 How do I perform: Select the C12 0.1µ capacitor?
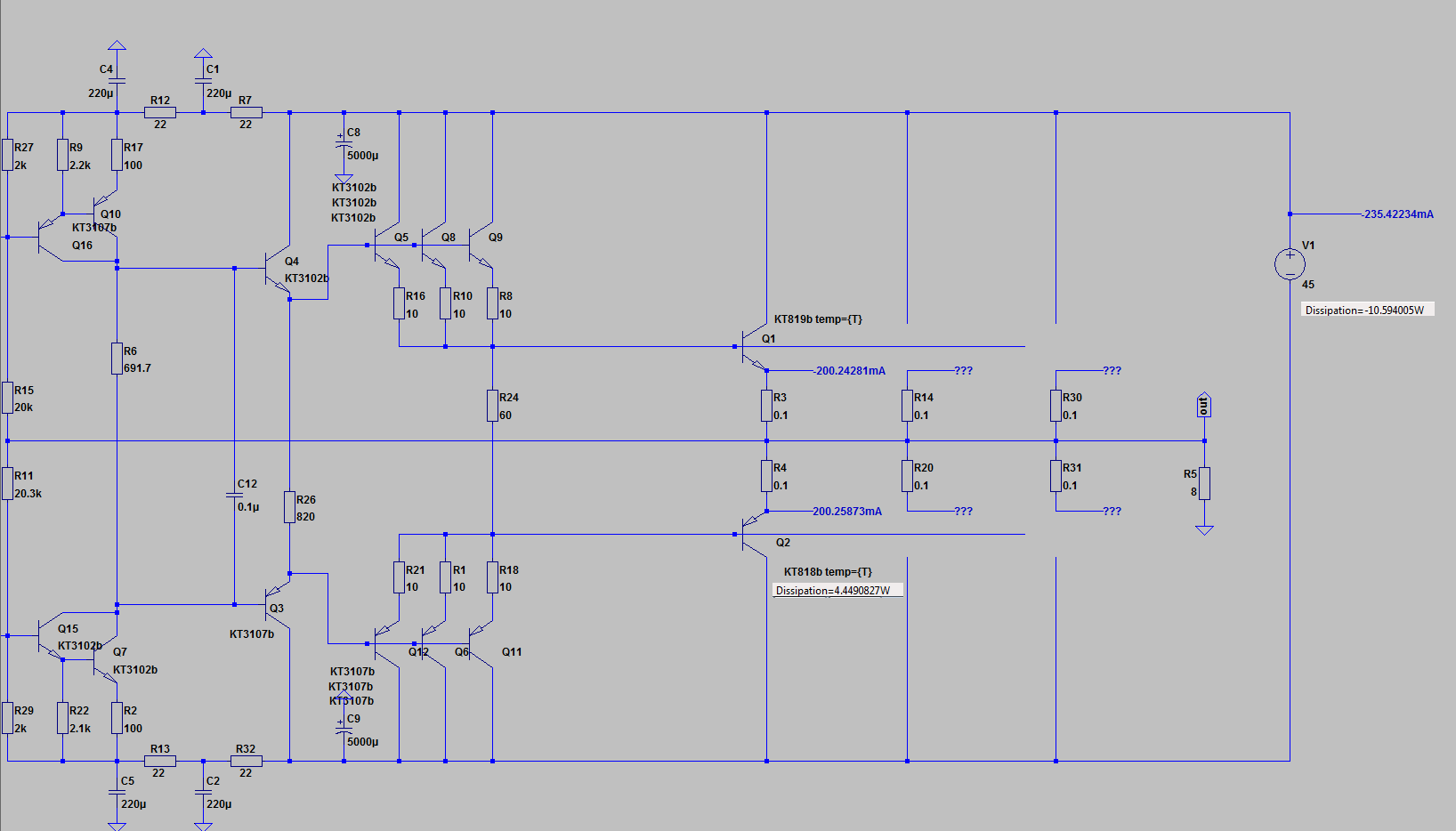235,496
